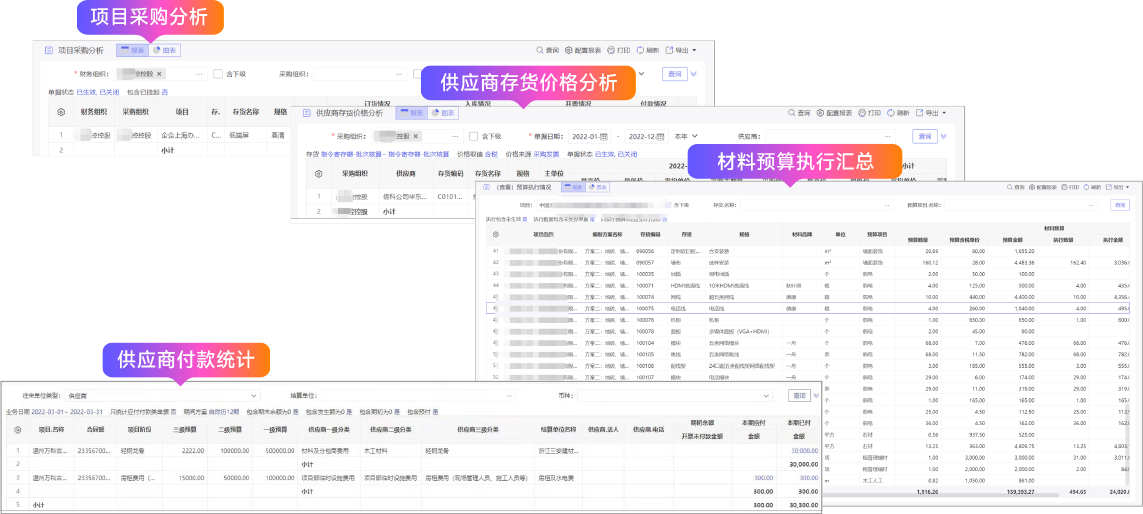
Task: Click the 打印 print icon in 项目采购分析
Action: coord(611,50)
